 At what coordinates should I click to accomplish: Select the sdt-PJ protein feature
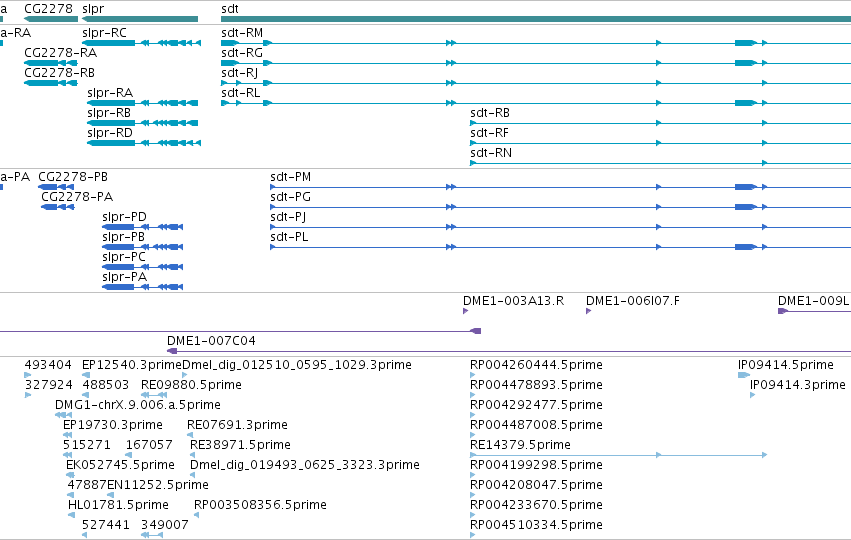[x=561, y=227]
